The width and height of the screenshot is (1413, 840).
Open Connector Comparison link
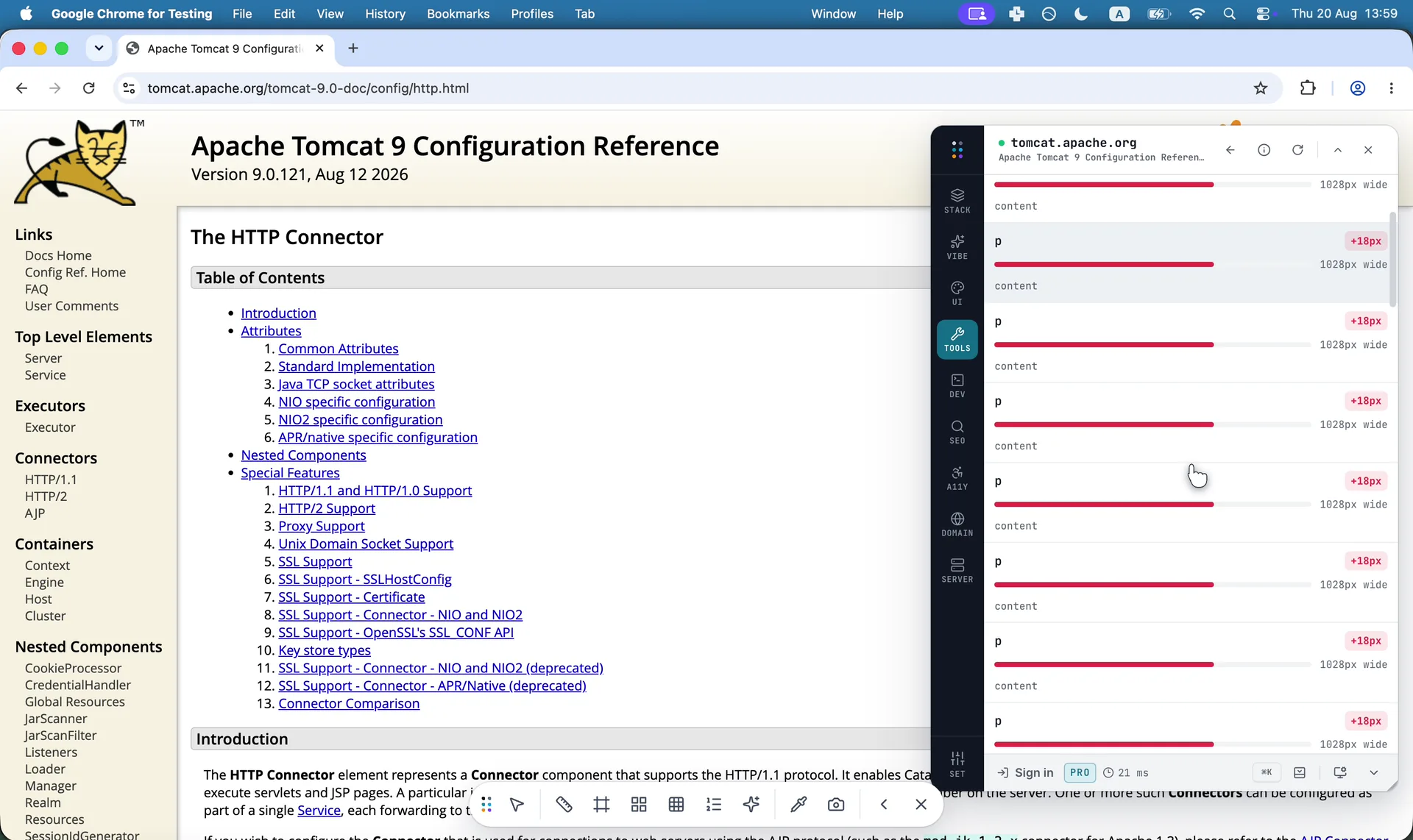349,703
